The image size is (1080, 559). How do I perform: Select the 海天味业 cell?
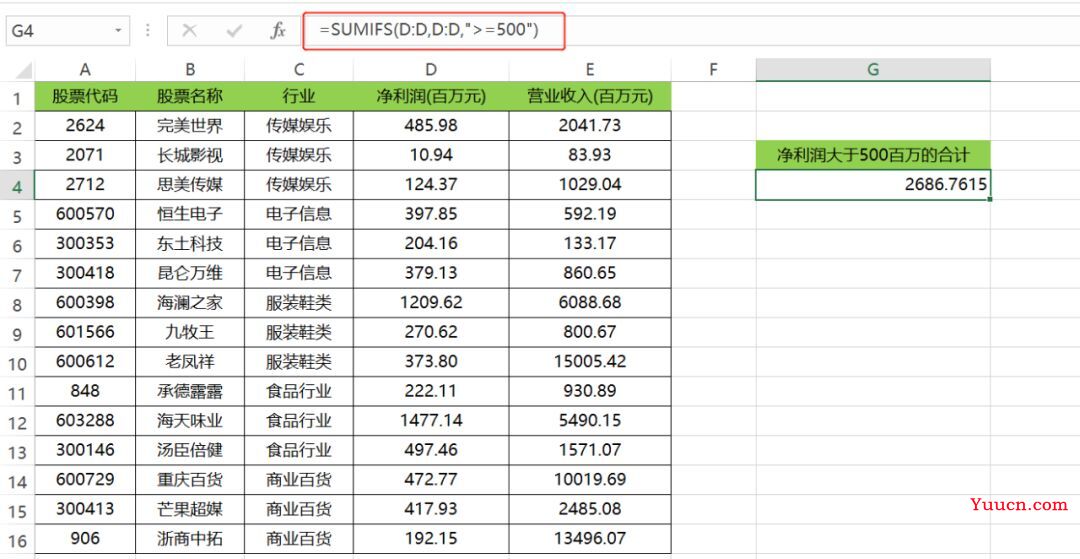tap(190, 421)
